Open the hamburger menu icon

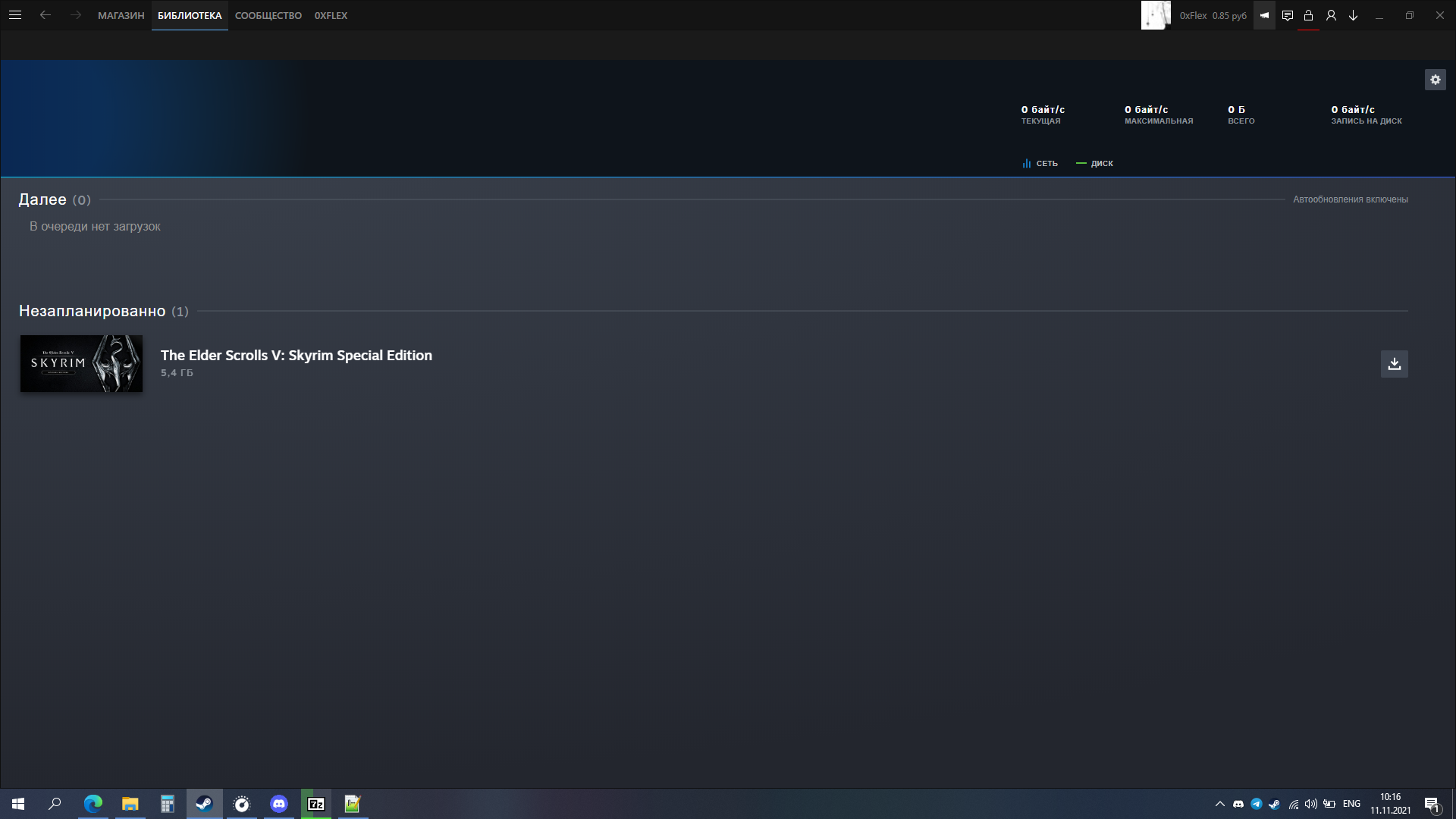coord(15,15)
